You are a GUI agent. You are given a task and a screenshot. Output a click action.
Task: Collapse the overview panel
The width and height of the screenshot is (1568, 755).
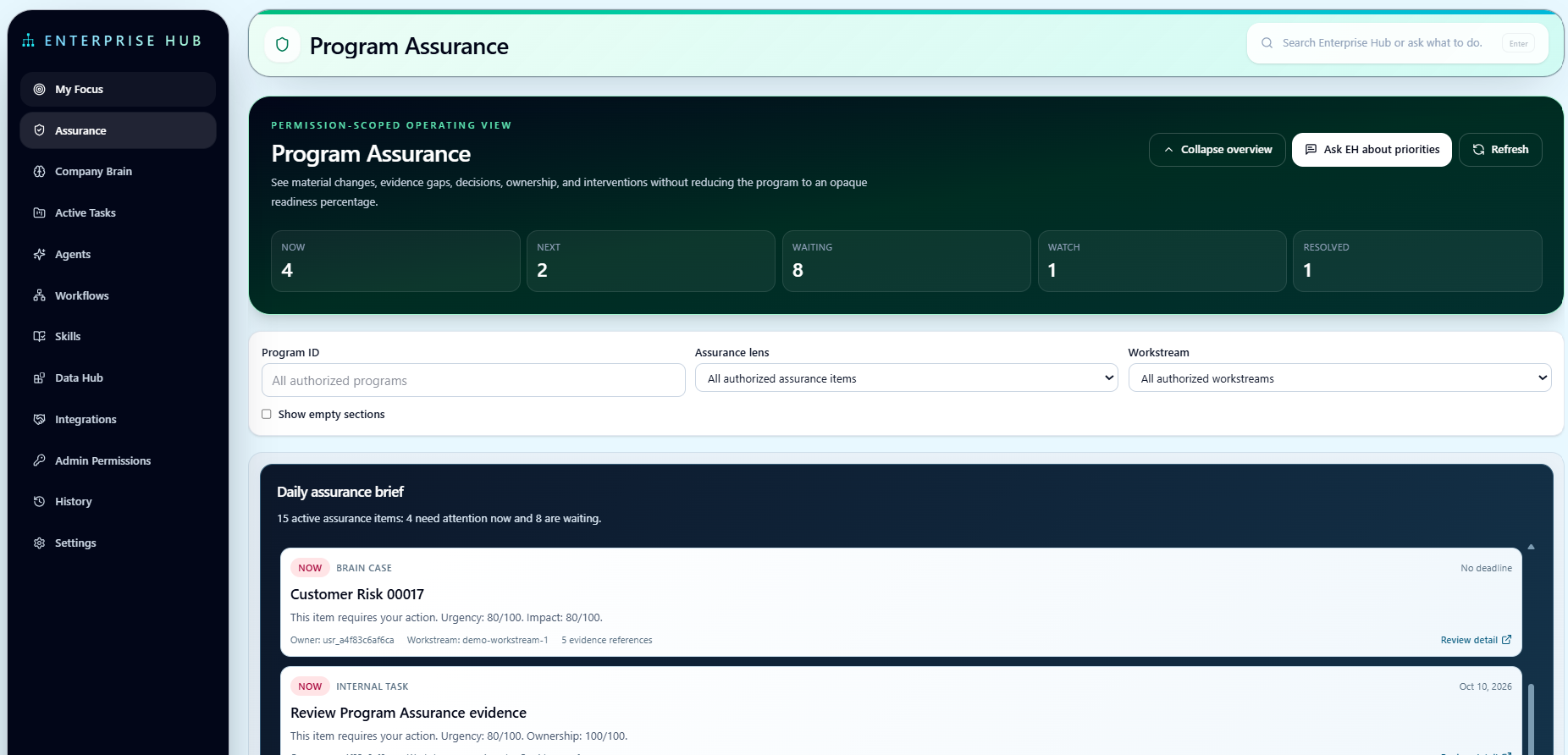click(x=1217, y=150)
